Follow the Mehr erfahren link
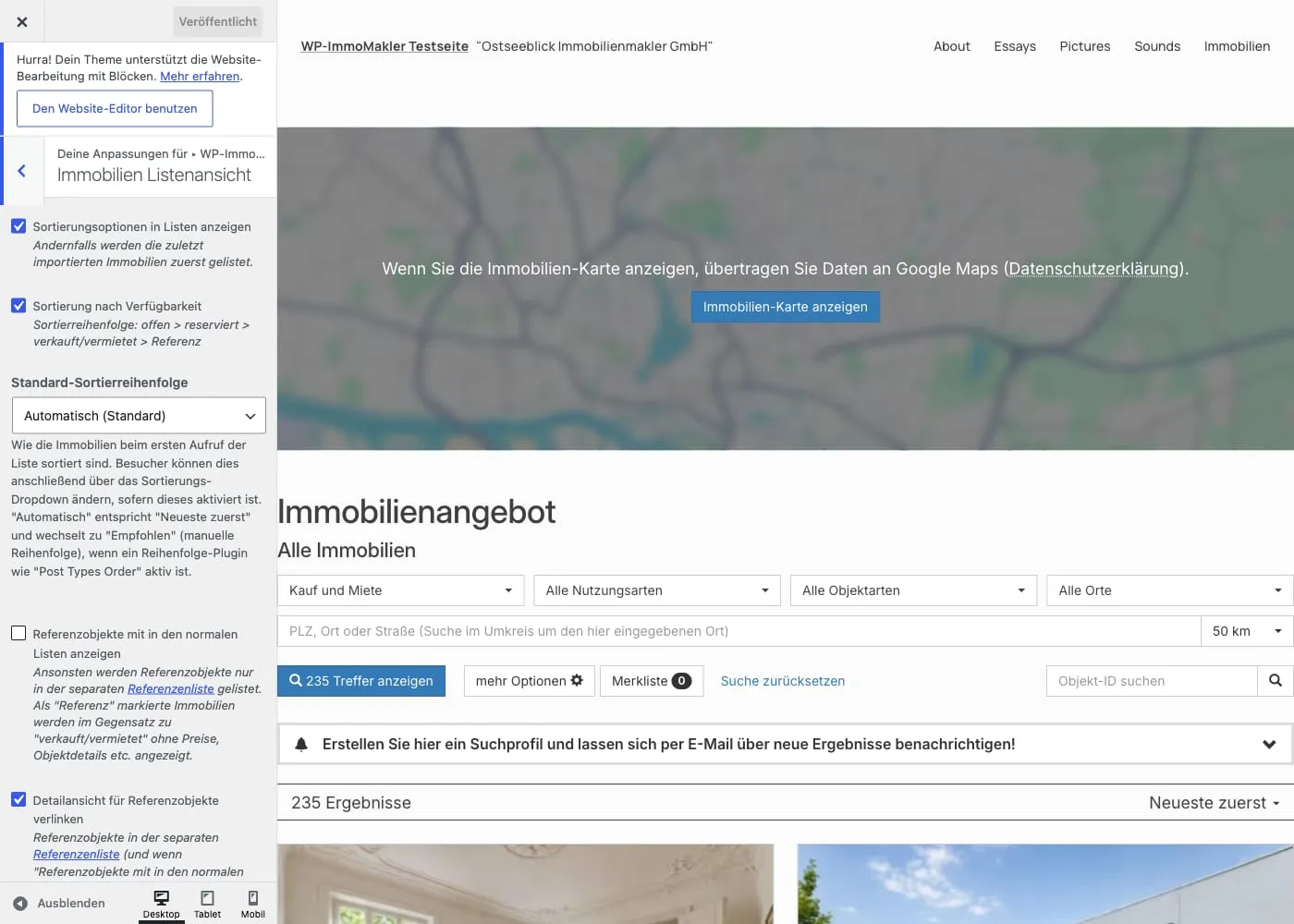This screenshot has height=924, width=1294. tap(200, 77)
